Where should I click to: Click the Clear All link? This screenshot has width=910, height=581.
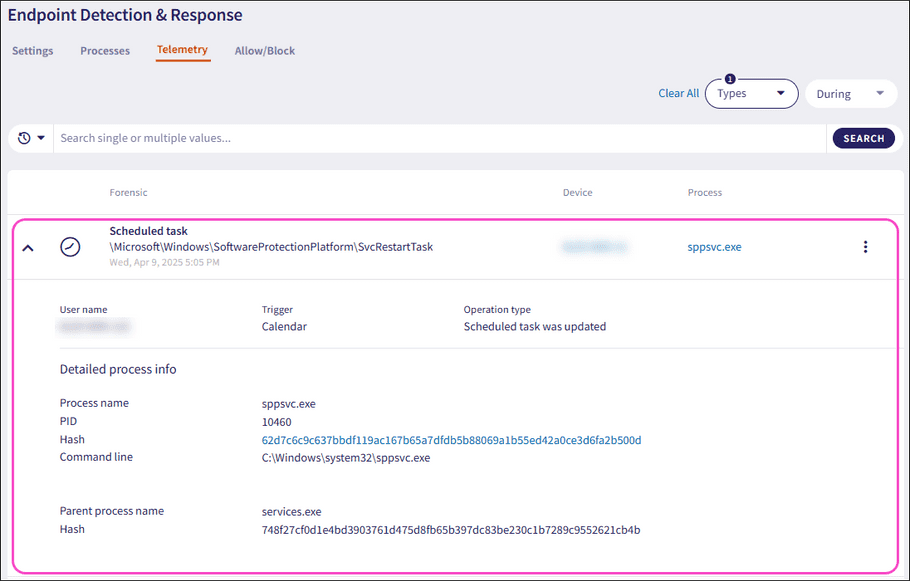tap(678, 93)
